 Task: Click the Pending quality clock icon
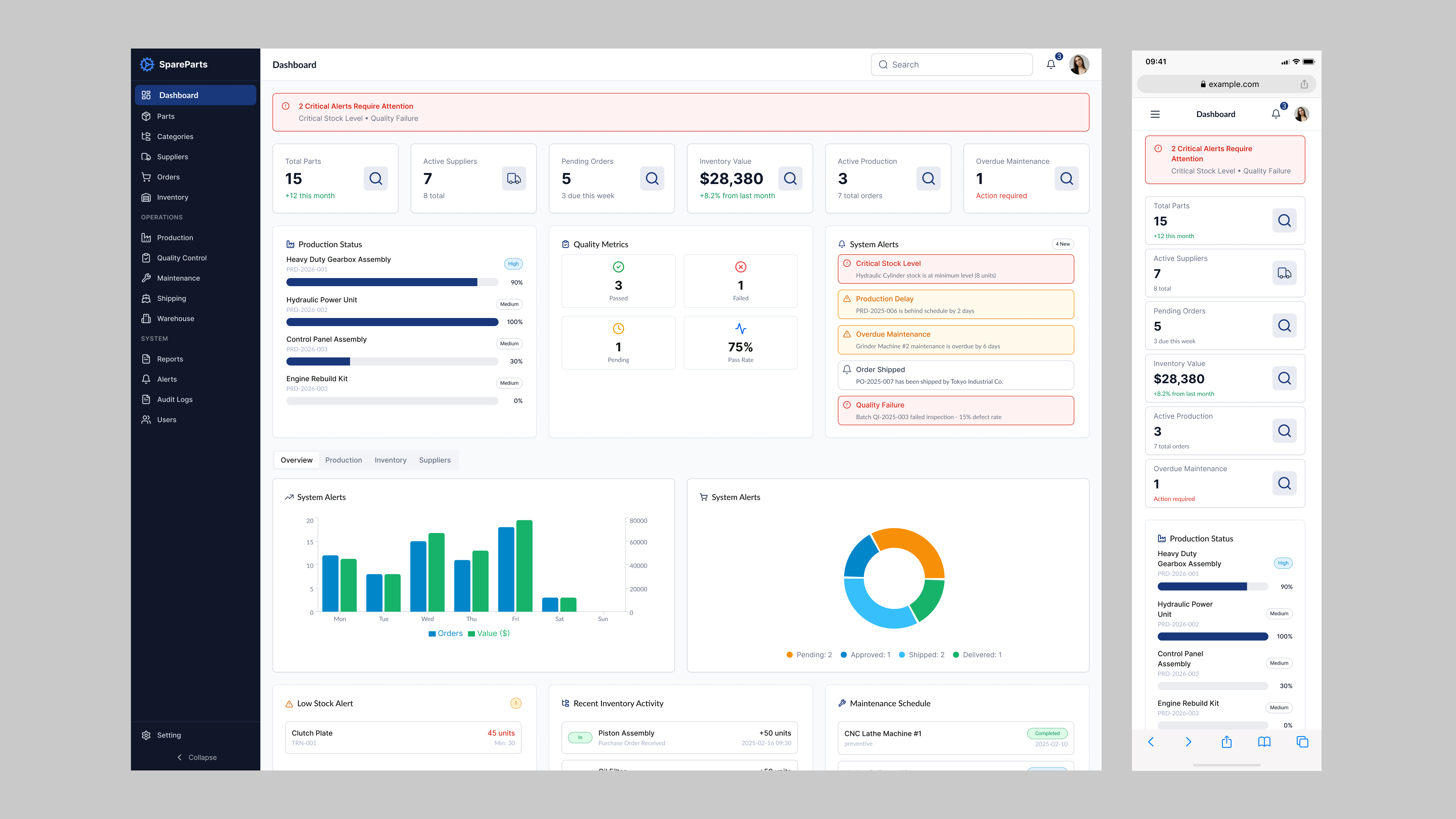[618, 328]
